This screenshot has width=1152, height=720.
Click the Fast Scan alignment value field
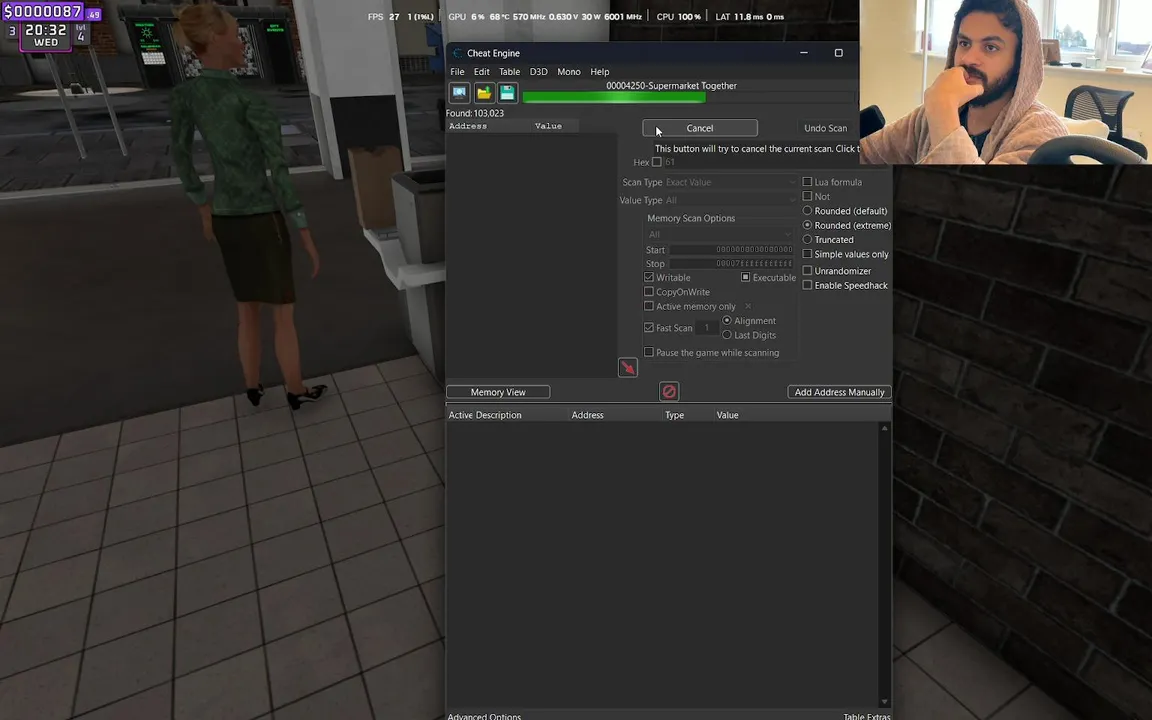point(707,328)
